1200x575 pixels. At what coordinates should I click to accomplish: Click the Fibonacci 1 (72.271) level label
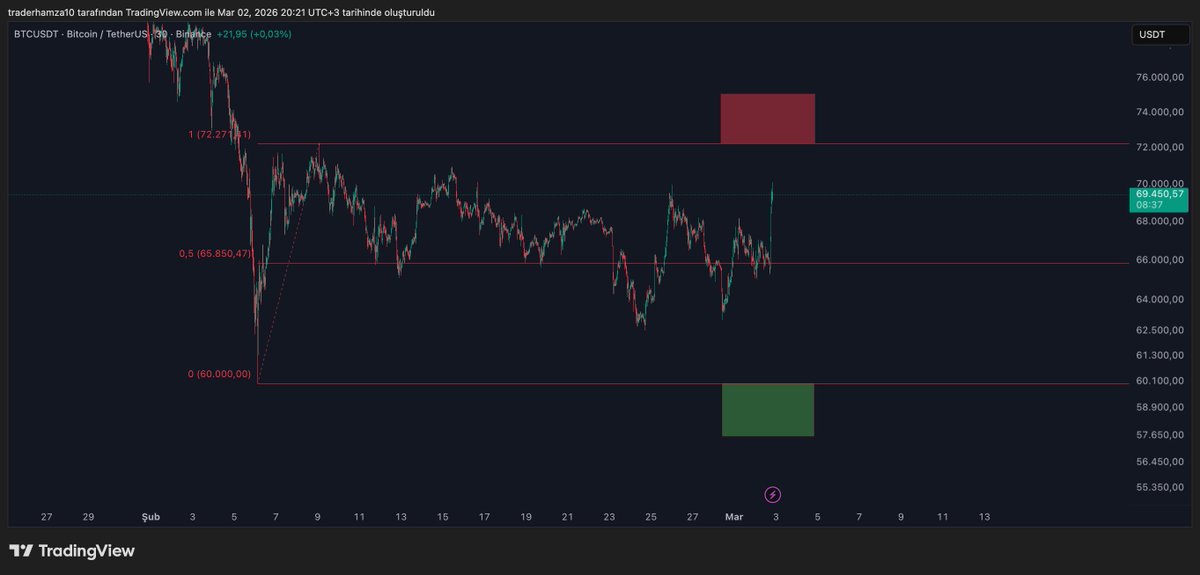pyautogui.click(x=219, y=134)
